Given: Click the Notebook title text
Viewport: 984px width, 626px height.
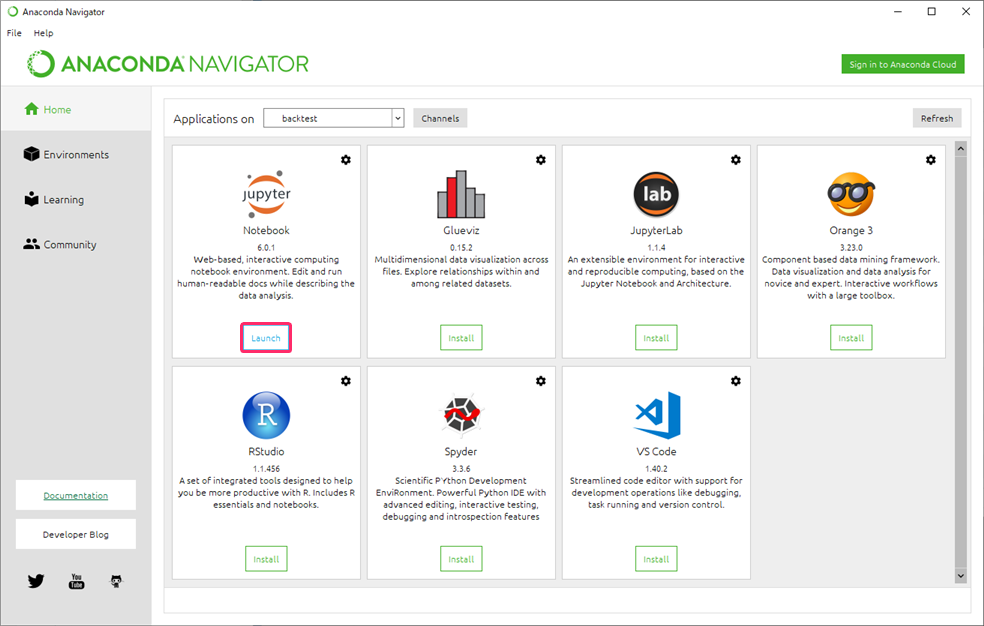Looking at the screenshot, I should 266,230.
